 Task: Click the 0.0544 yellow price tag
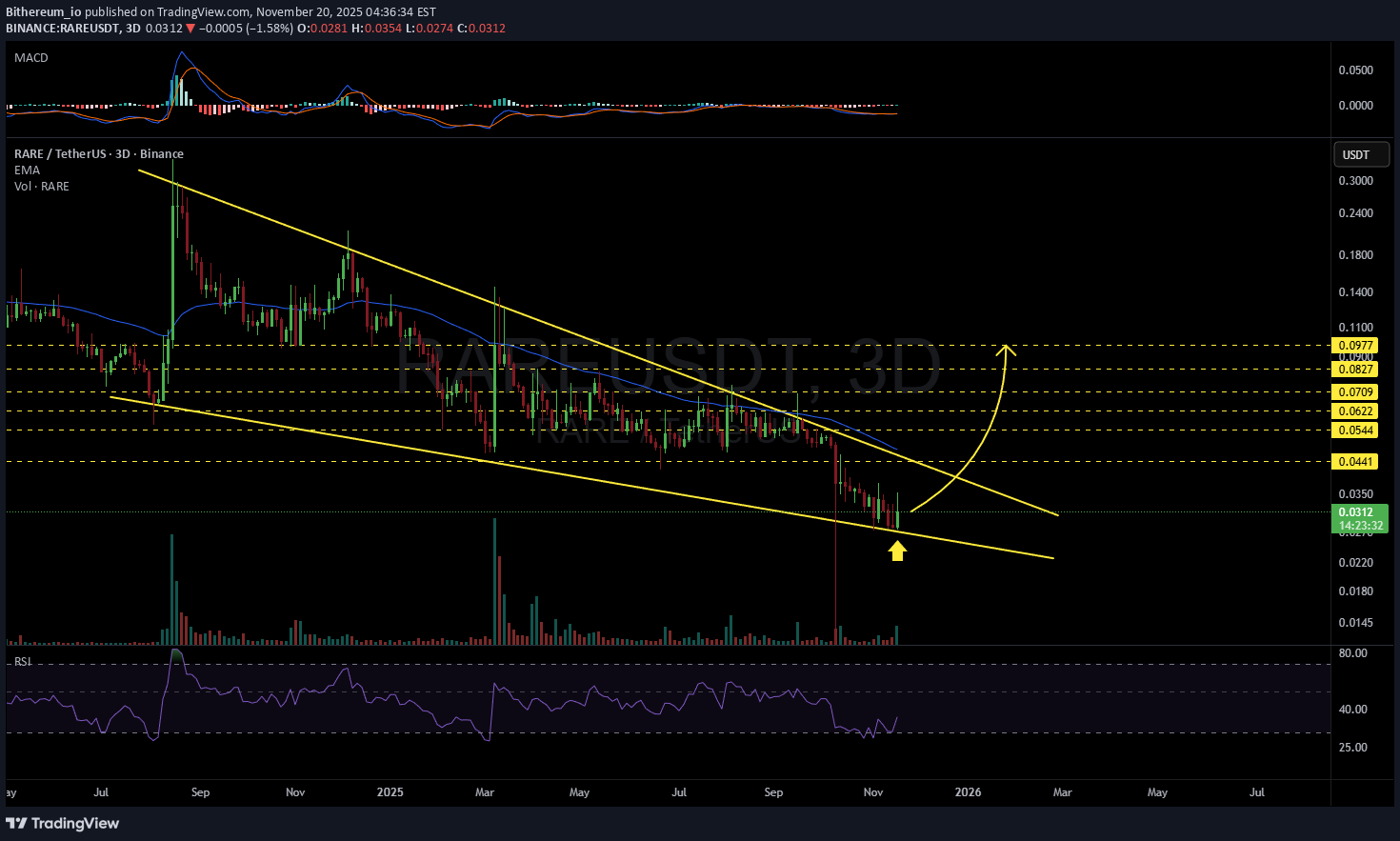pos(1355,431)
